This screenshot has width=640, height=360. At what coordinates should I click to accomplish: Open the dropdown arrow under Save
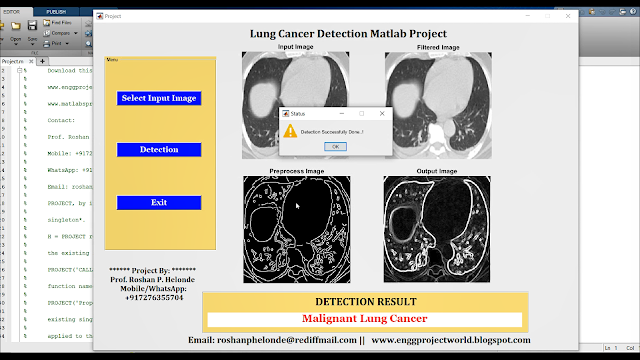click(x=32, y=44)
